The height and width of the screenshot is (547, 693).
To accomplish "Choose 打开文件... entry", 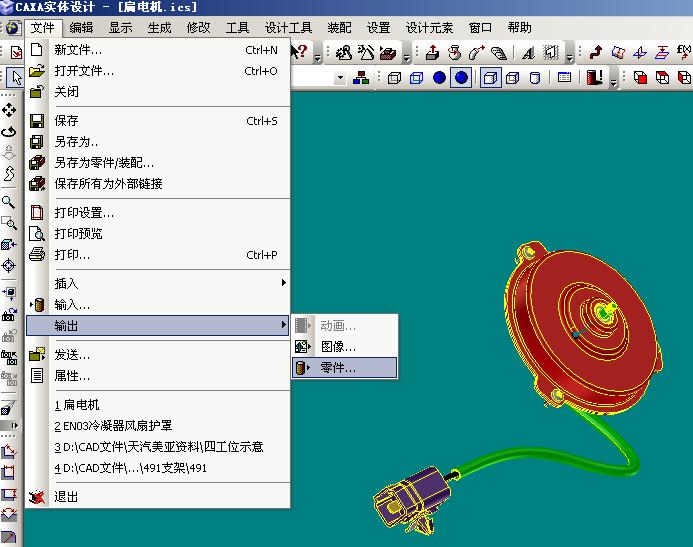I will click(157, 71).
